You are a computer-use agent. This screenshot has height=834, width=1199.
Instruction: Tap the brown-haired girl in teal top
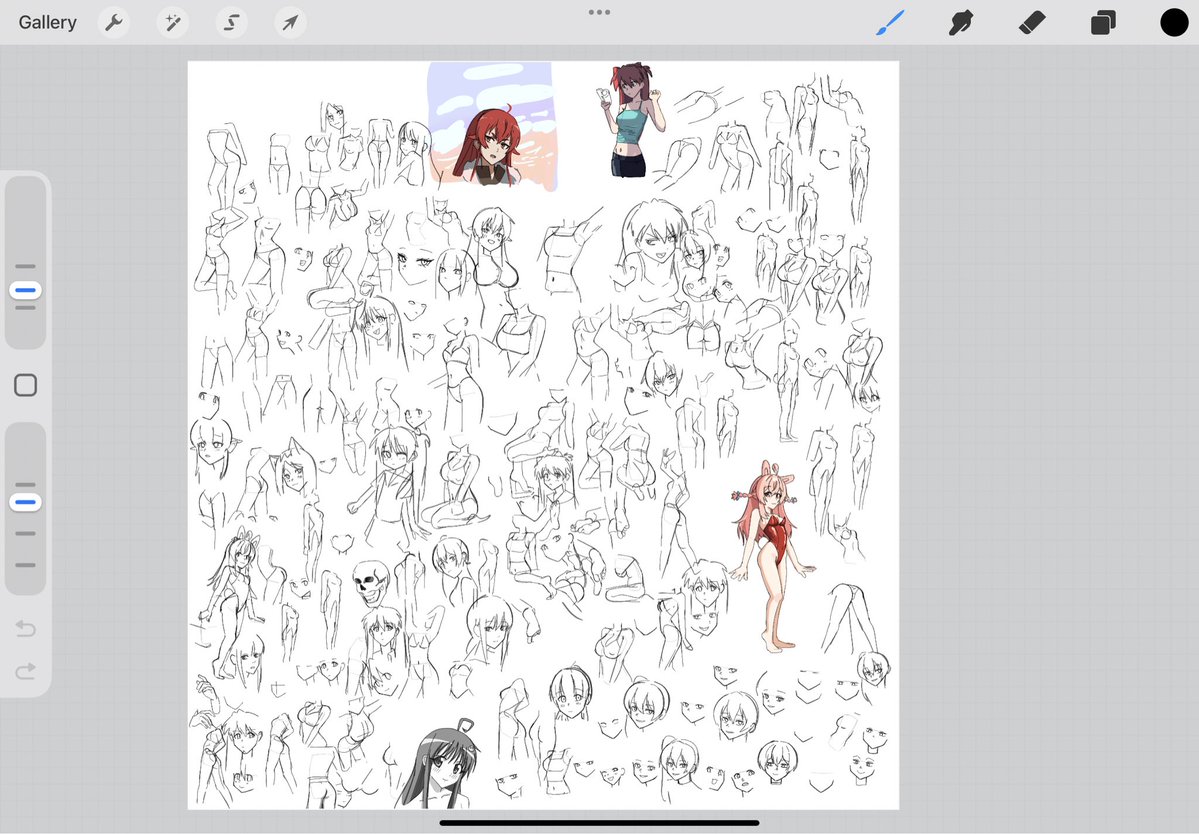tap(631, 120)
